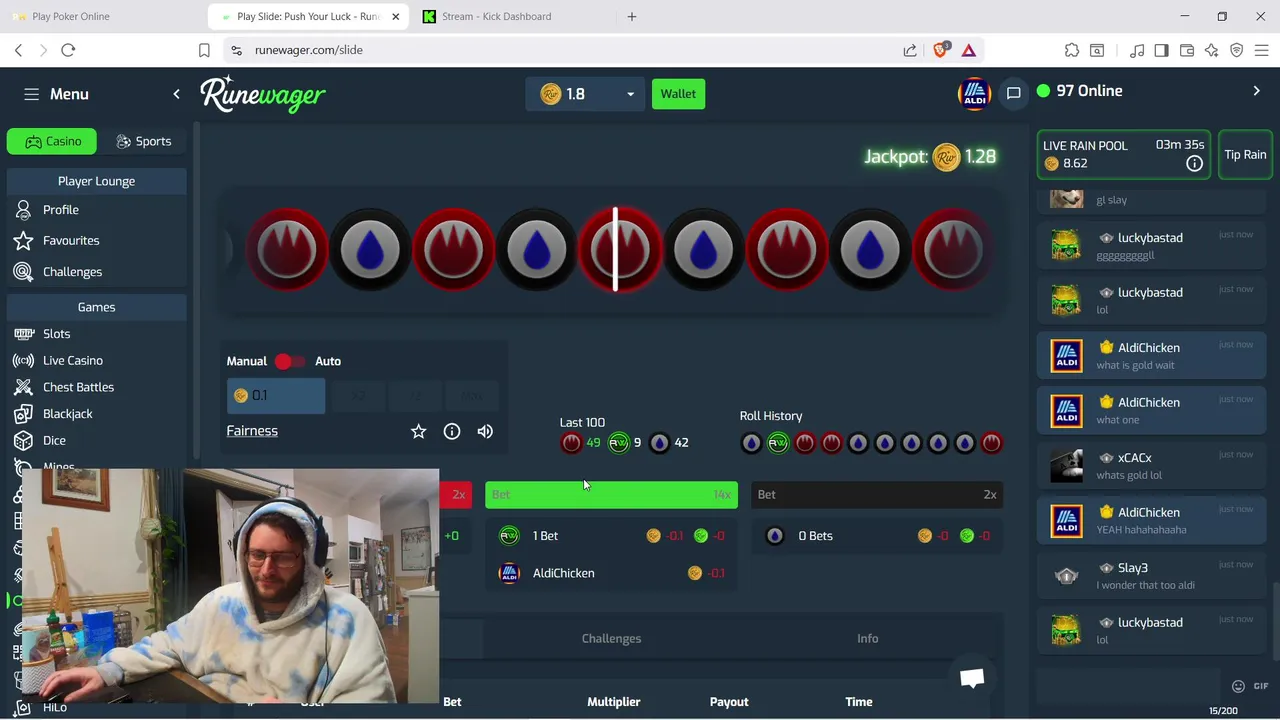The image size is (1280, 720).
Task: Mute the game sound speaker icon
Action: click(485, 431)
